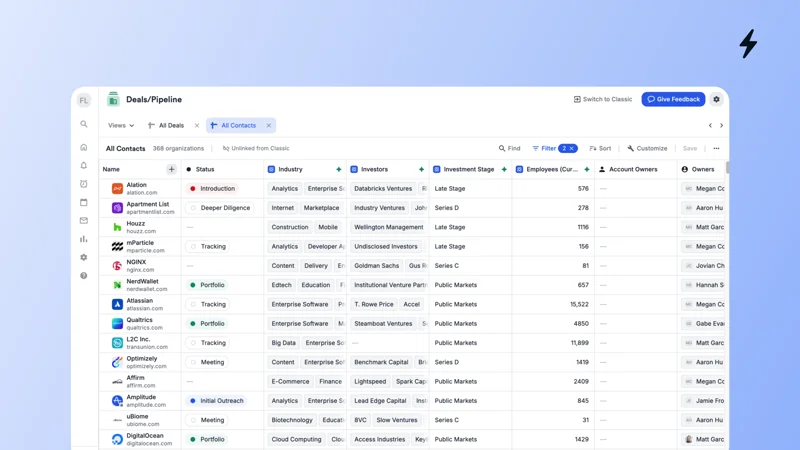
Task: Close the All Deals tab
Action: (196, 126)
